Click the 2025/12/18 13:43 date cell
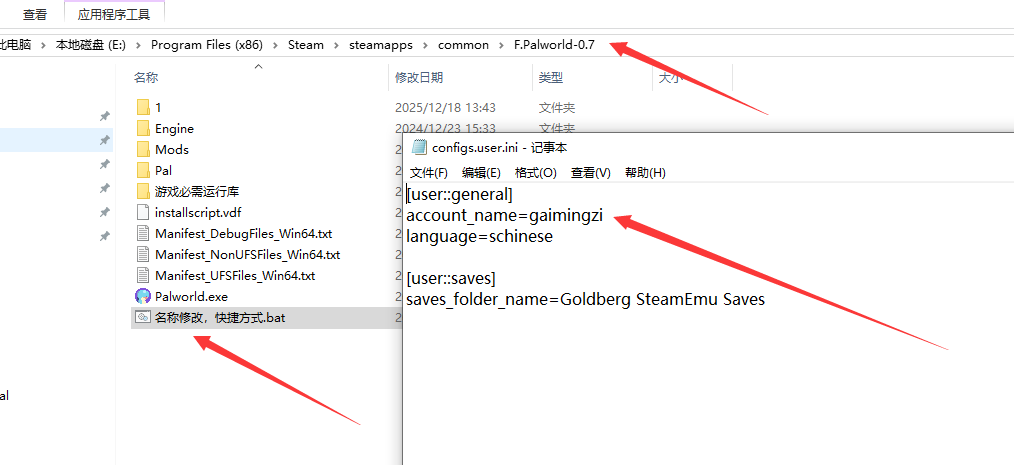1014x465 pixels. (x=446, y=107)
